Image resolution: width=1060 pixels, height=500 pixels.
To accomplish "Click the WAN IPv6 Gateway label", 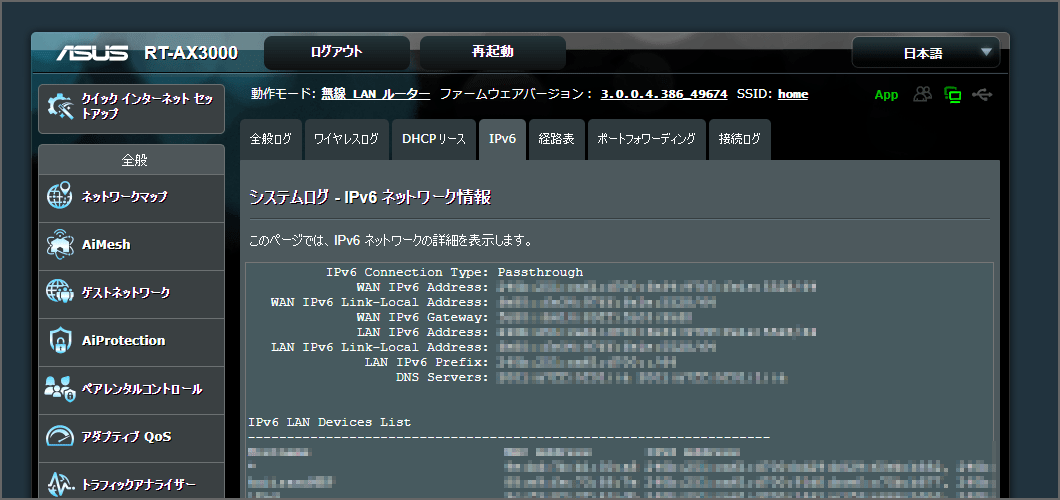I will point(423,317).
